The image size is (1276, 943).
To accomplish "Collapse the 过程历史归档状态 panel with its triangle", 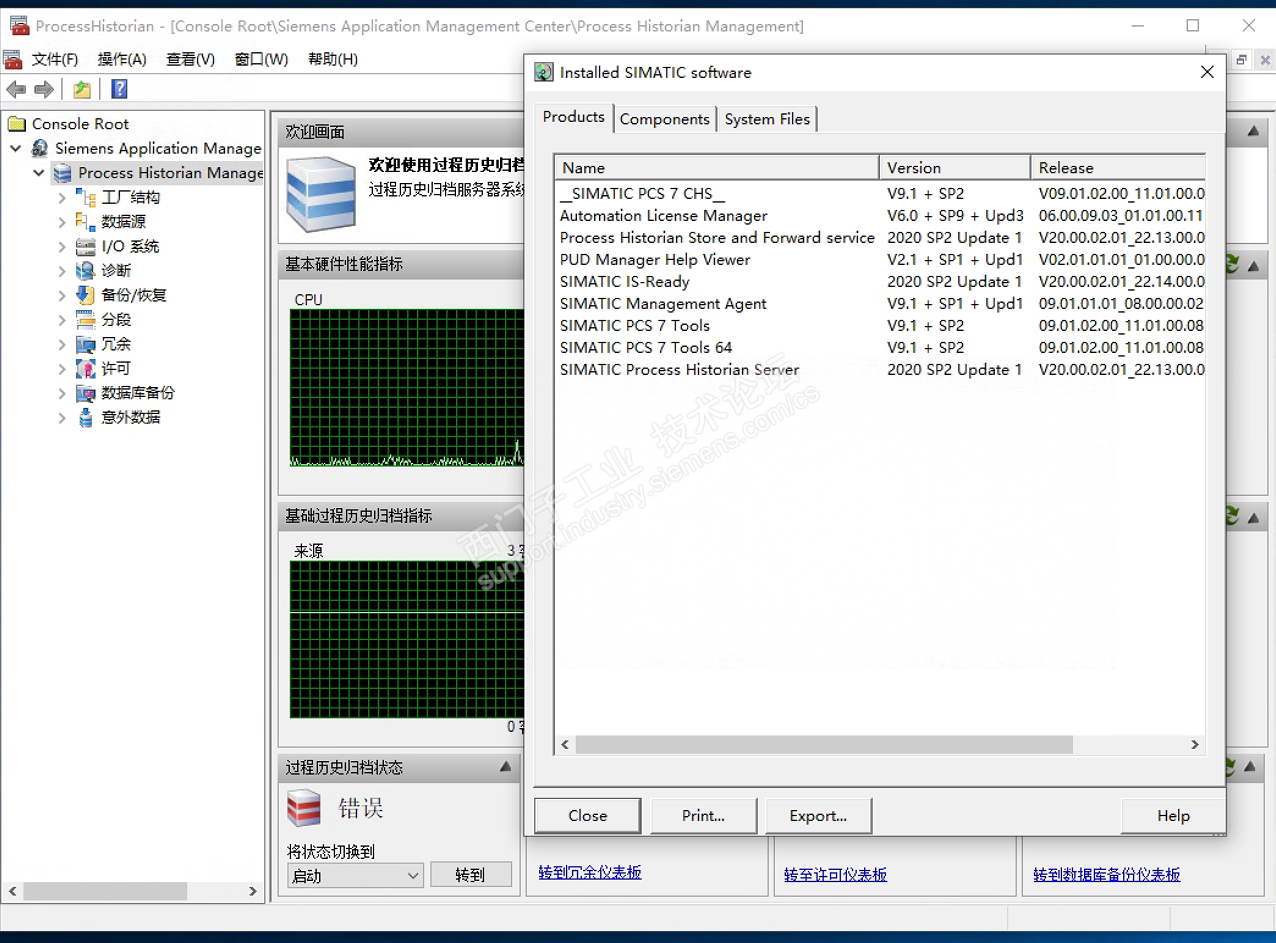I will (505, 767).
